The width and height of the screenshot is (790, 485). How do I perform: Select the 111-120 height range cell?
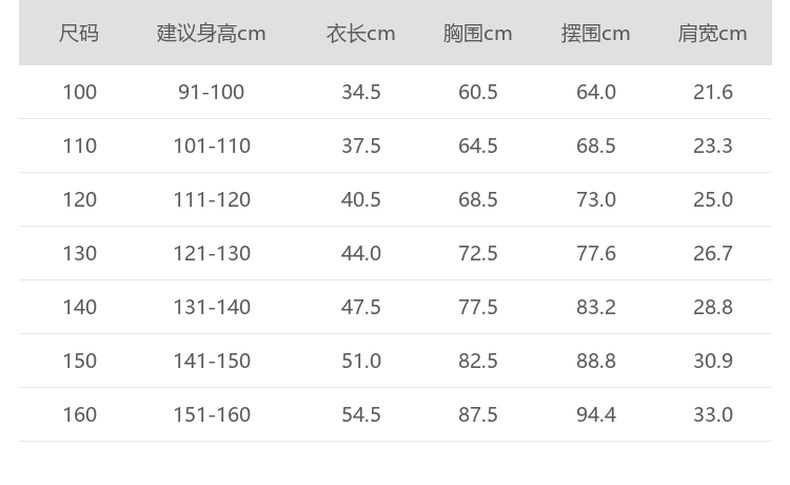coord(211,200)
